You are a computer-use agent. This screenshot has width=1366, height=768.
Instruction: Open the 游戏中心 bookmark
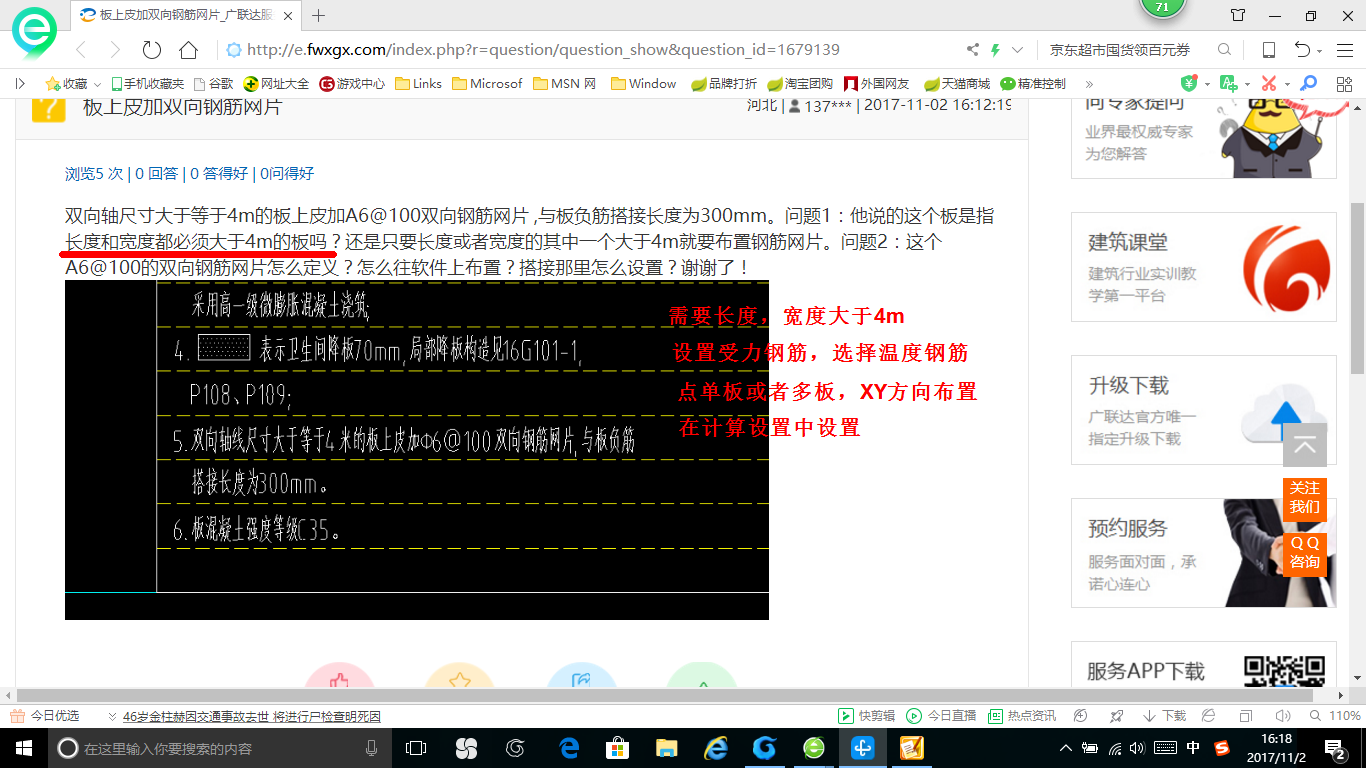(352, 84)
